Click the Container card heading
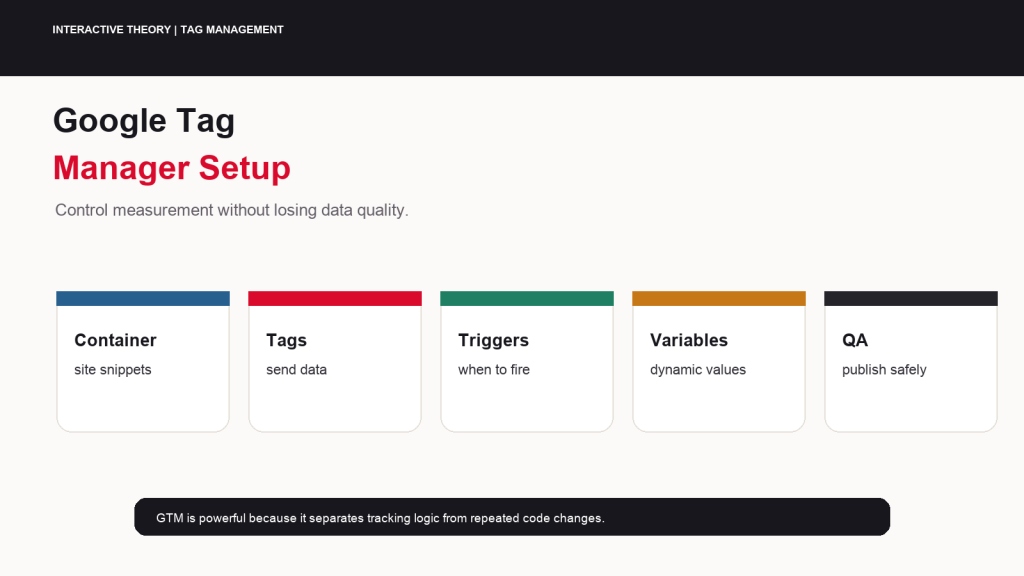 pos(116,340)
